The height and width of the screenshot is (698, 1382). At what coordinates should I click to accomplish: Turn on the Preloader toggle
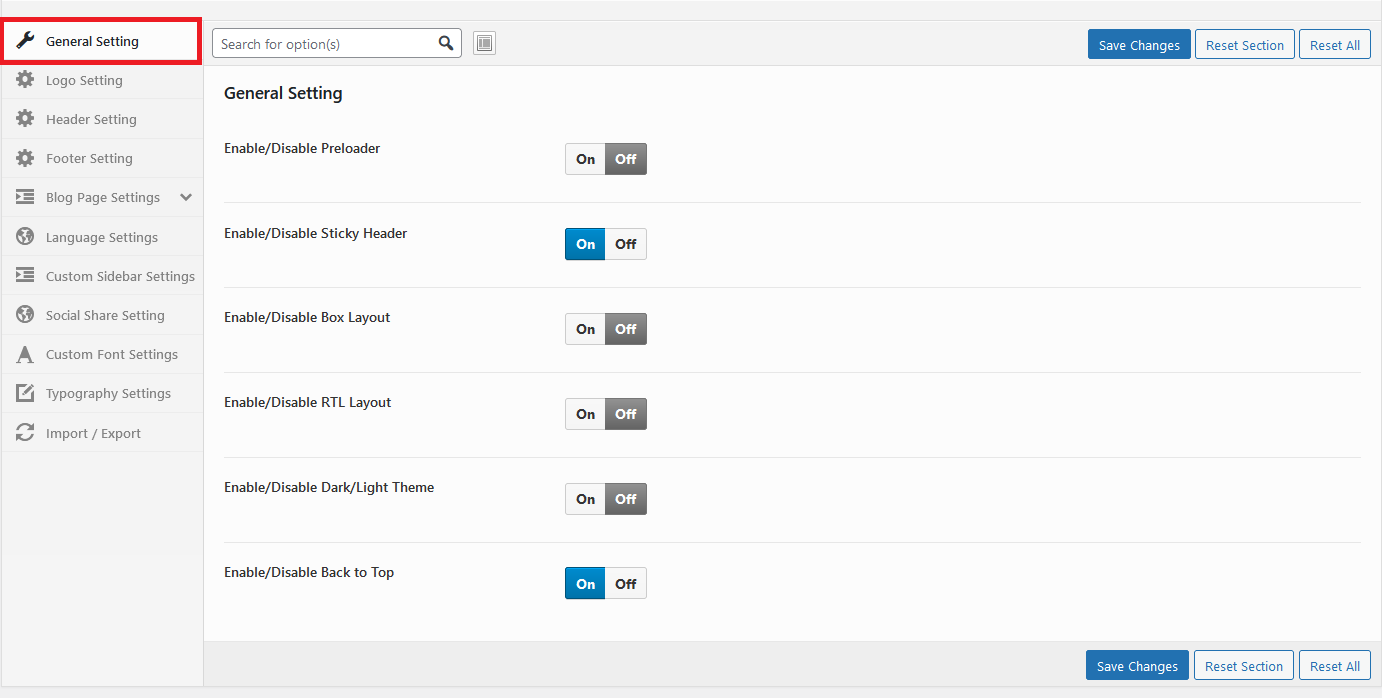(585, 159)
